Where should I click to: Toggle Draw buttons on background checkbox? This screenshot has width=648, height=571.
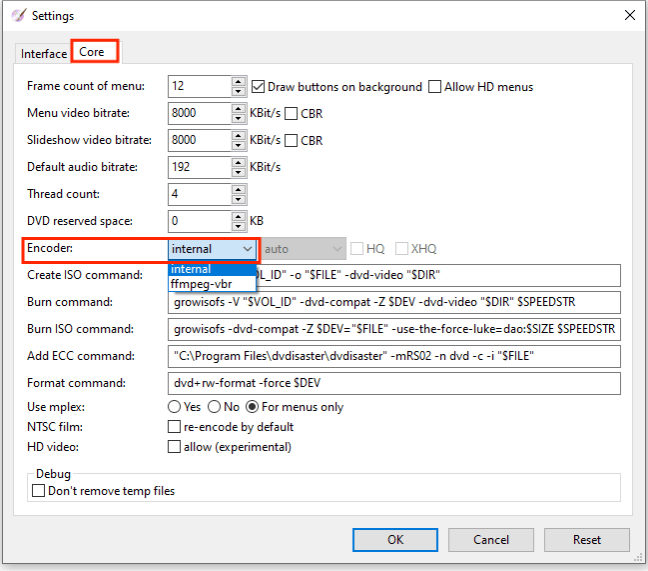[x=259, y=87]
